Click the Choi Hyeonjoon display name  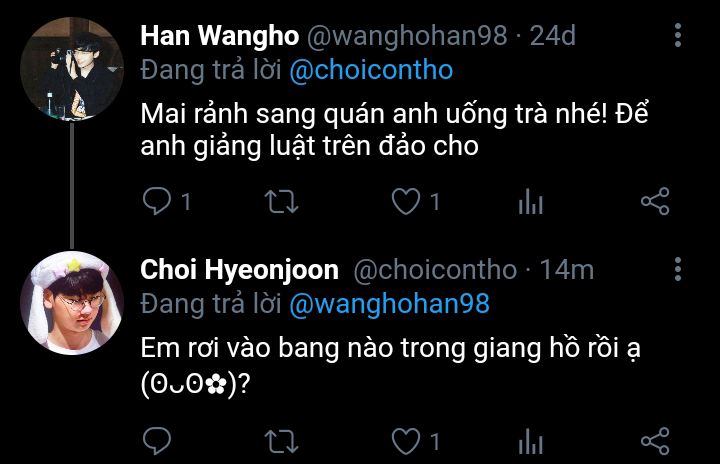click(239, 269)
